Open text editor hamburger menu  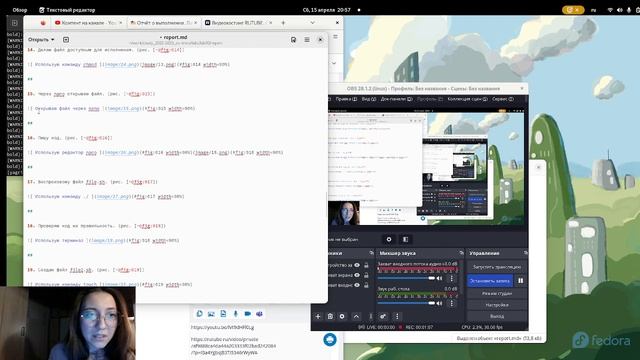[x=307, y=40]
